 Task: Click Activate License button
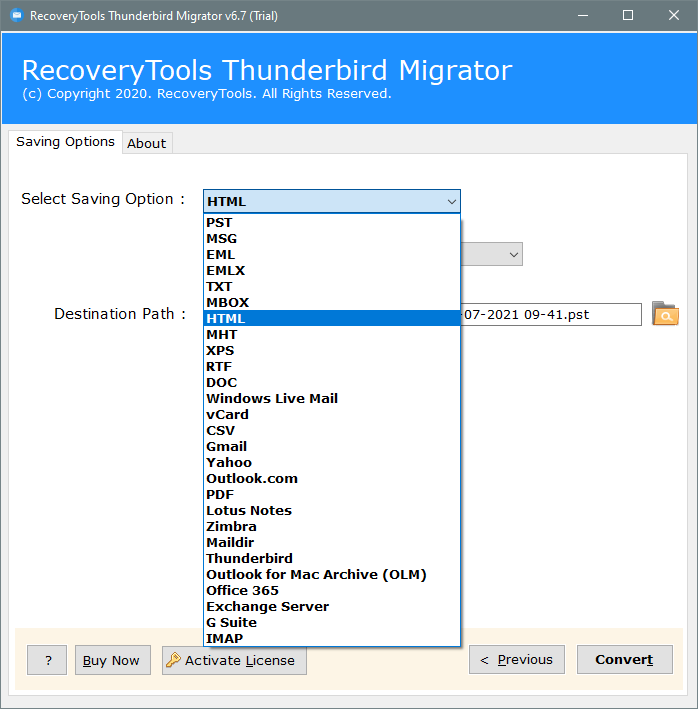(234, 660)
